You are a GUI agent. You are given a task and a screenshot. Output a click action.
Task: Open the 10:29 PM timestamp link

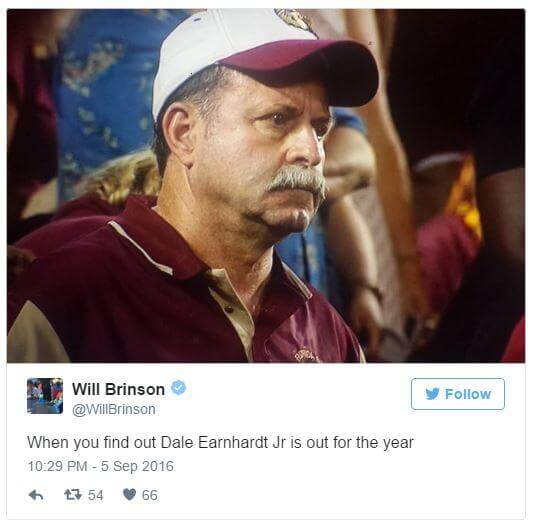pos(57,466)
